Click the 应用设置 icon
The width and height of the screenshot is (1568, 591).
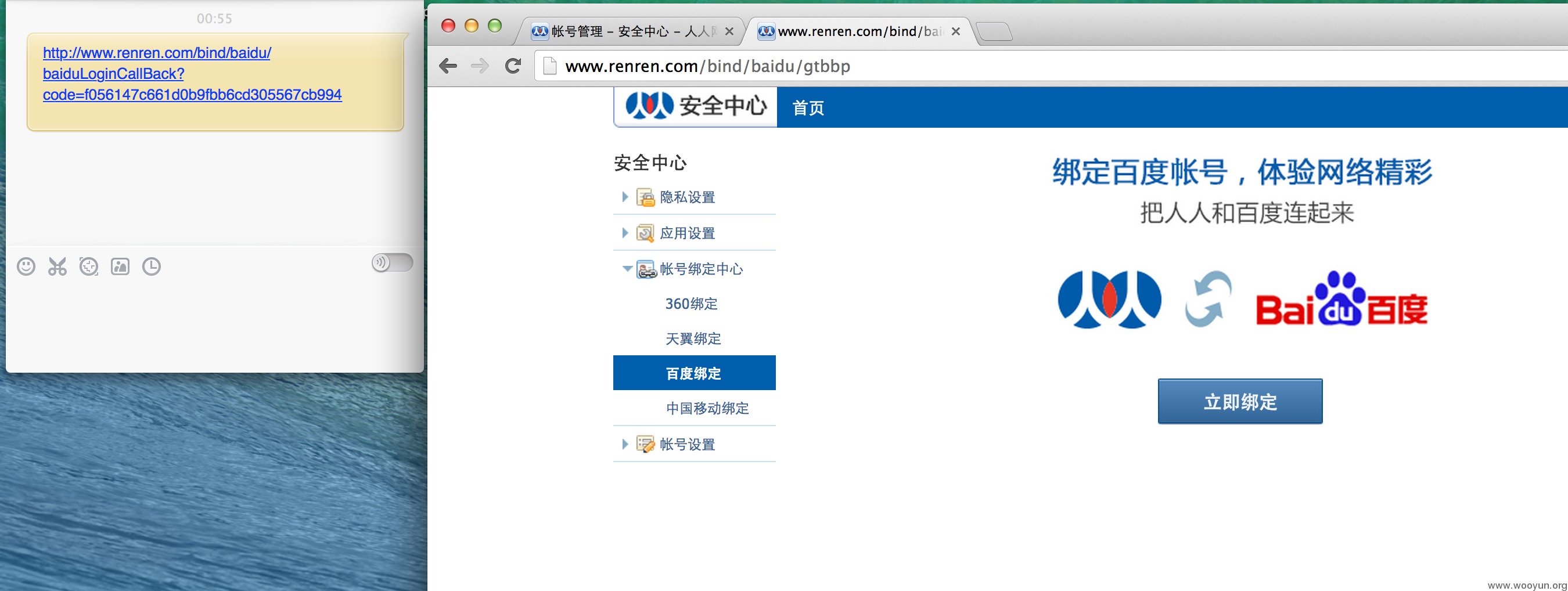click(x=645, y=232)
